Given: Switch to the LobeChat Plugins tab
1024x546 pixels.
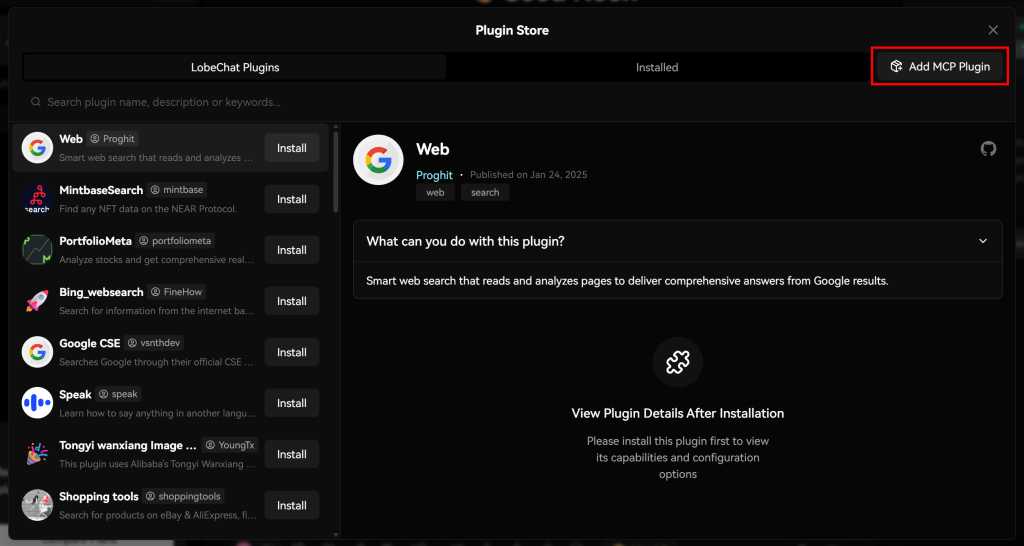Looking at the screenshot, I should point(235,67).
